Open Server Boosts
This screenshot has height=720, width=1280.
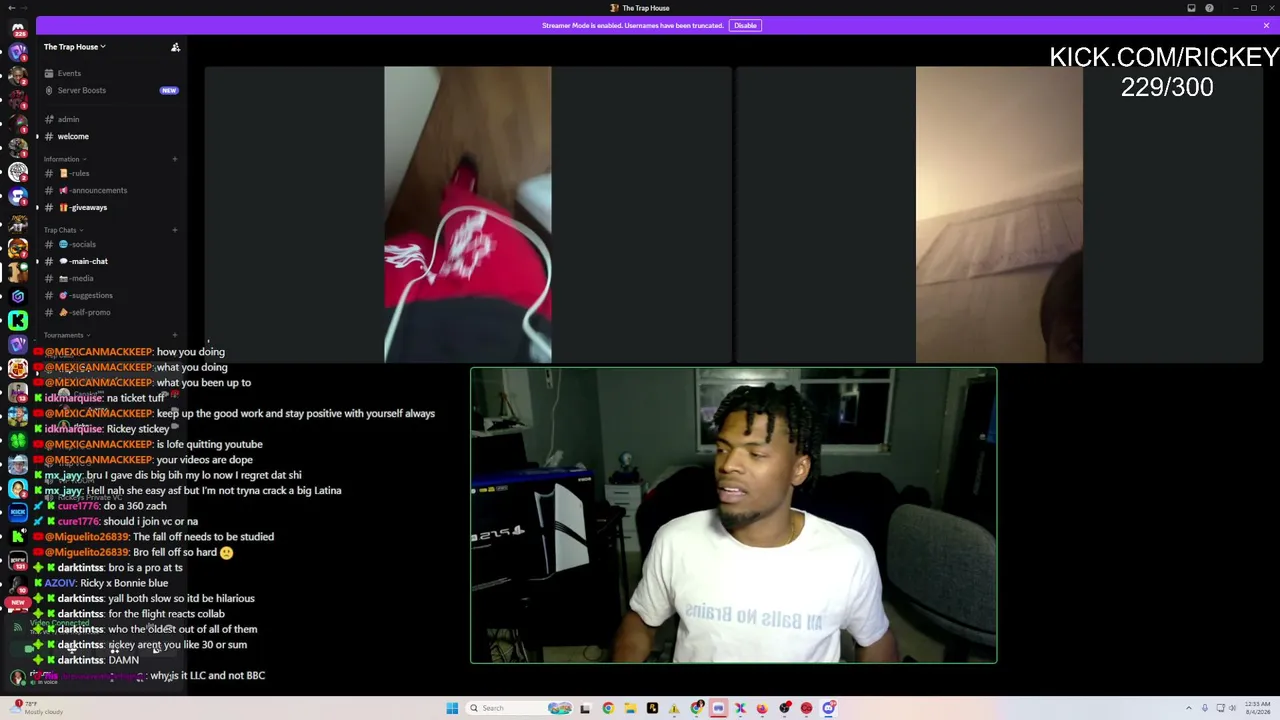click(81, 90)
